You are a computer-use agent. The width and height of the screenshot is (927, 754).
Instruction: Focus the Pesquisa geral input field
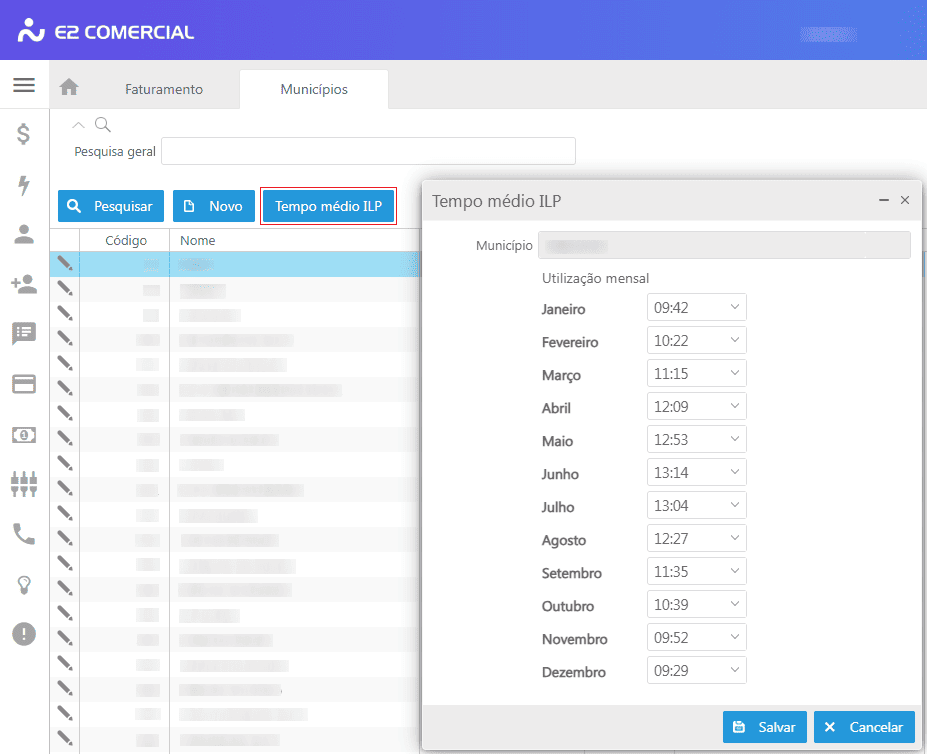(x=368, y=151)
